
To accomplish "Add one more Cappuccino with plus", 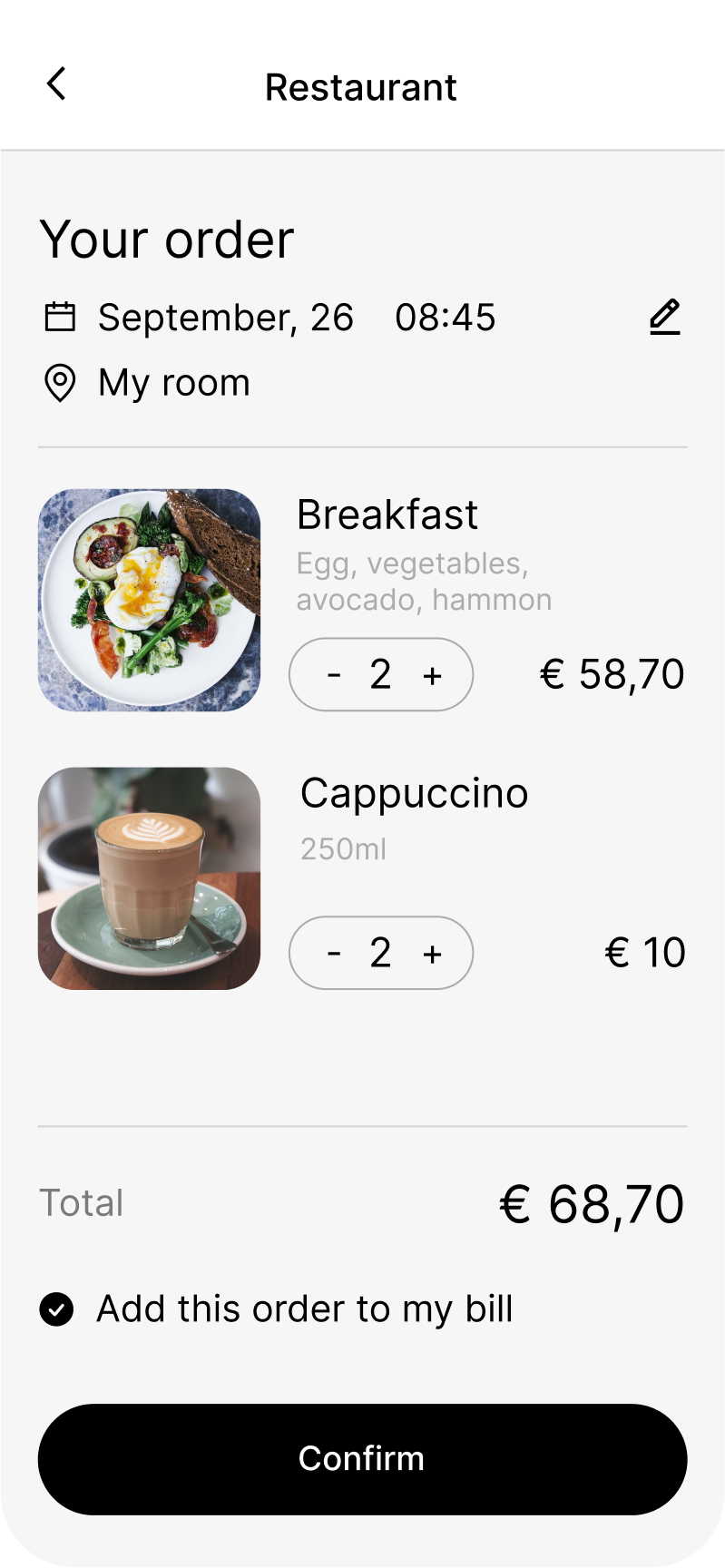I will coord(433,953).
